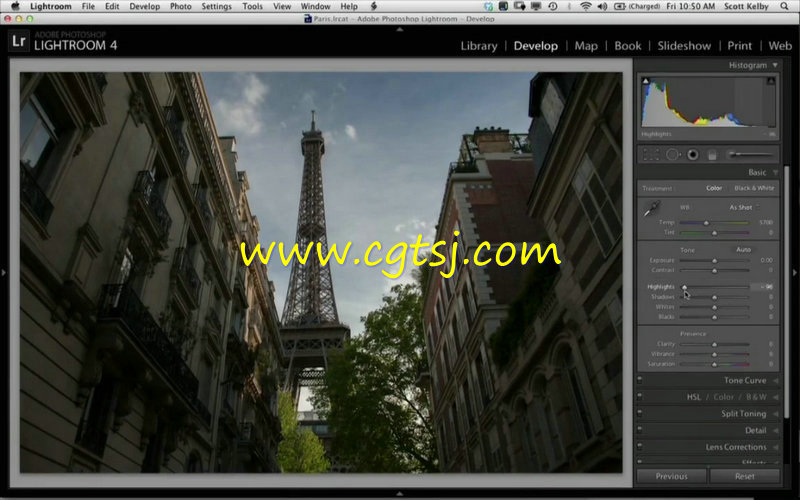800x500 pixels.
Task: Click the Exposure value 0.00 field
Action: click(765, 260)
